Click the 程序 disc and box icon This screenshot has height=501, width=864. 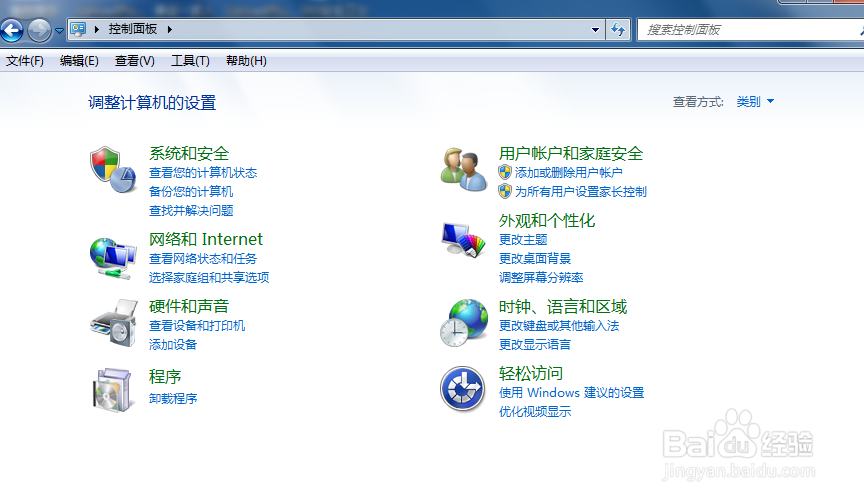(113, 390)
